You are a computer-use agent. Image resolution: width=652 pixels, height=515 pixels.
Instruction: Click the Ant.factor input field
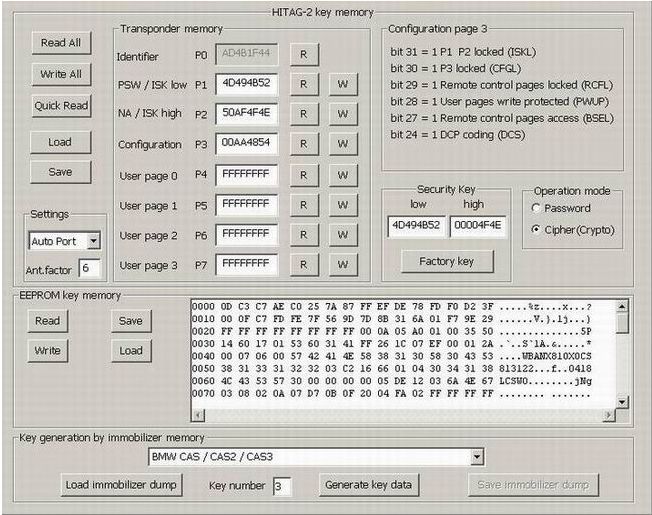pyautogui.click(x=89, y=268)
